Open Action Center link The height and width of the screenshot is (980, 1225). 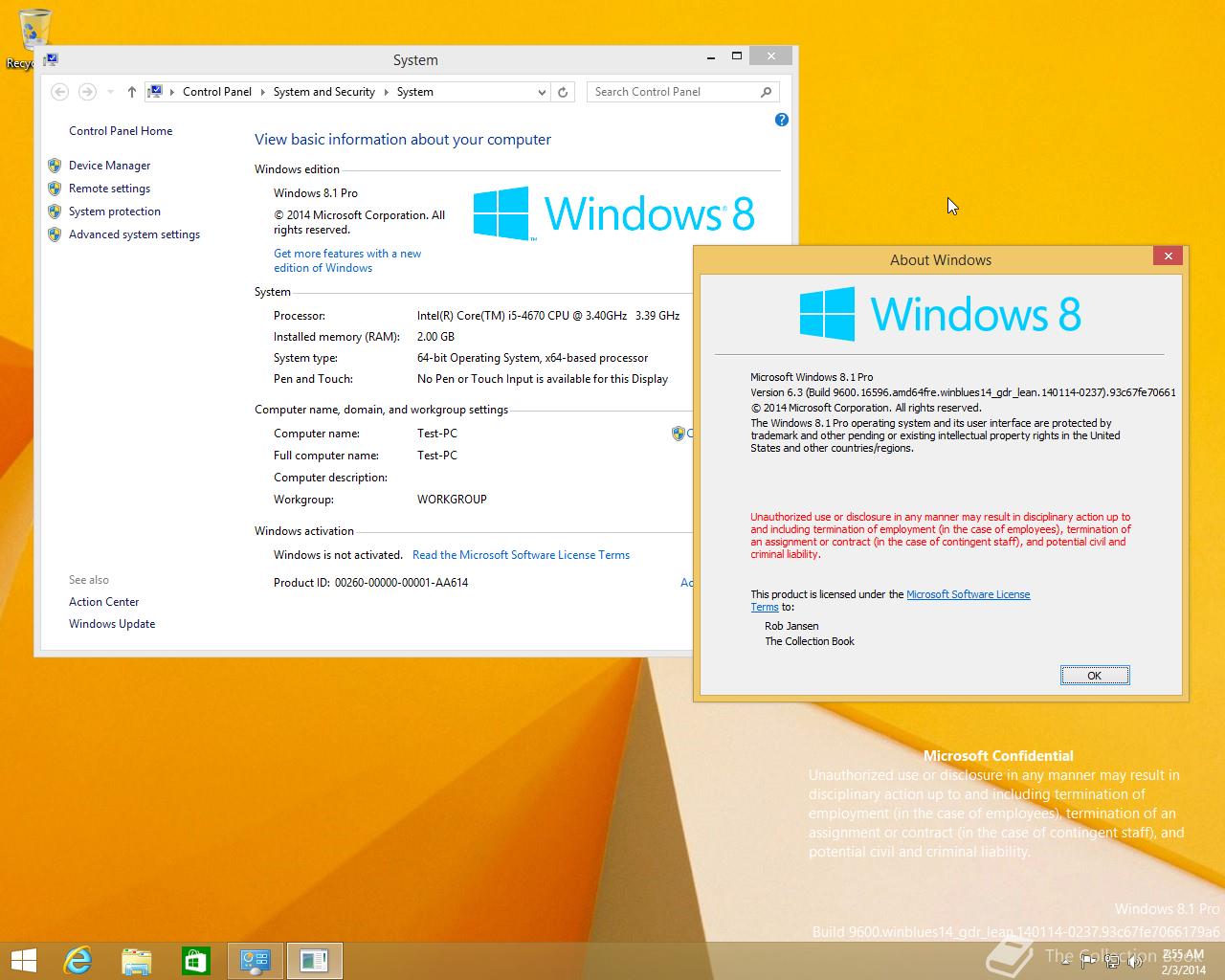click(x=103, y=602)
